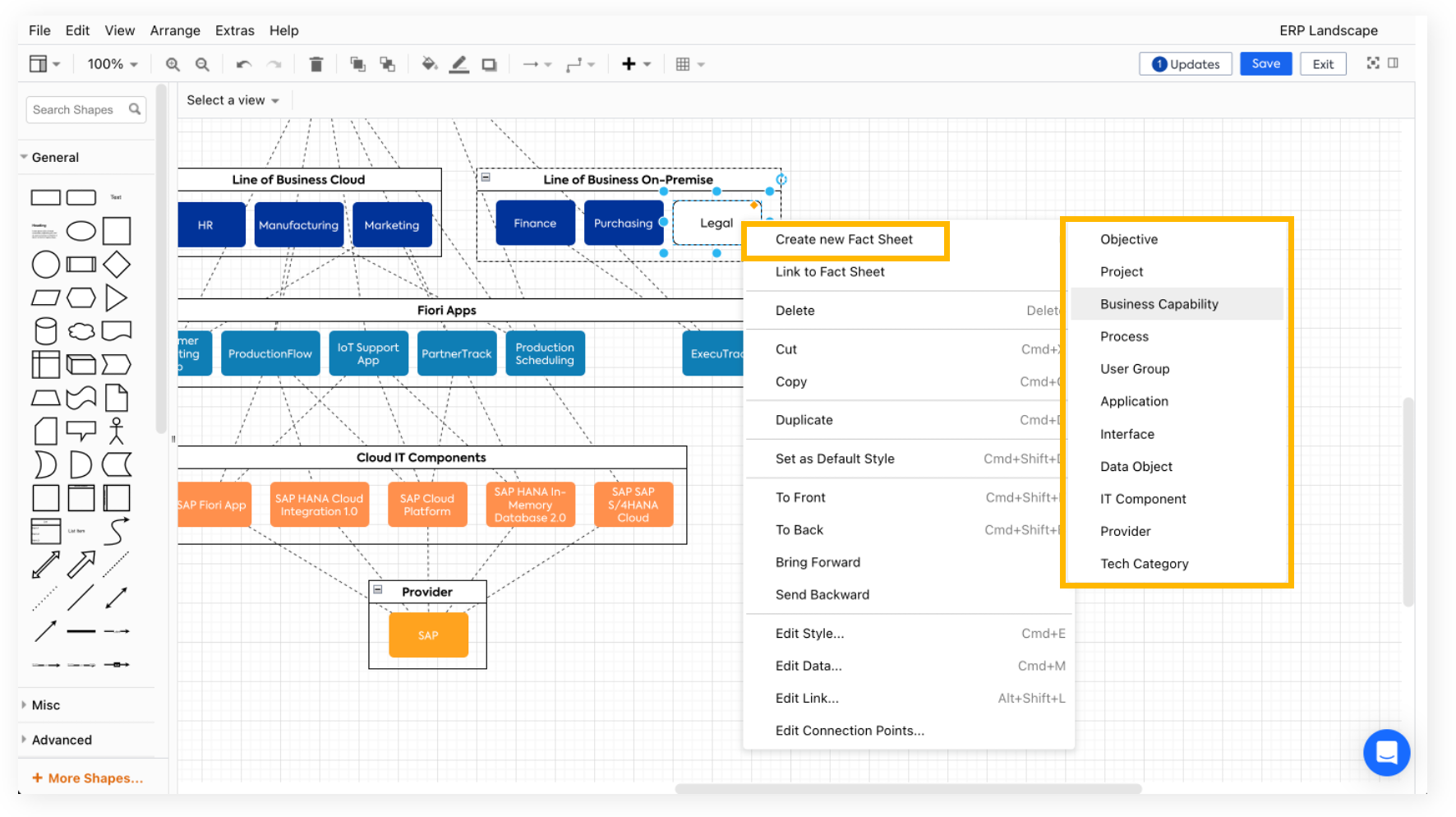
Task: Select the triangle shape in General palette
Action: [x=116, y=298]
